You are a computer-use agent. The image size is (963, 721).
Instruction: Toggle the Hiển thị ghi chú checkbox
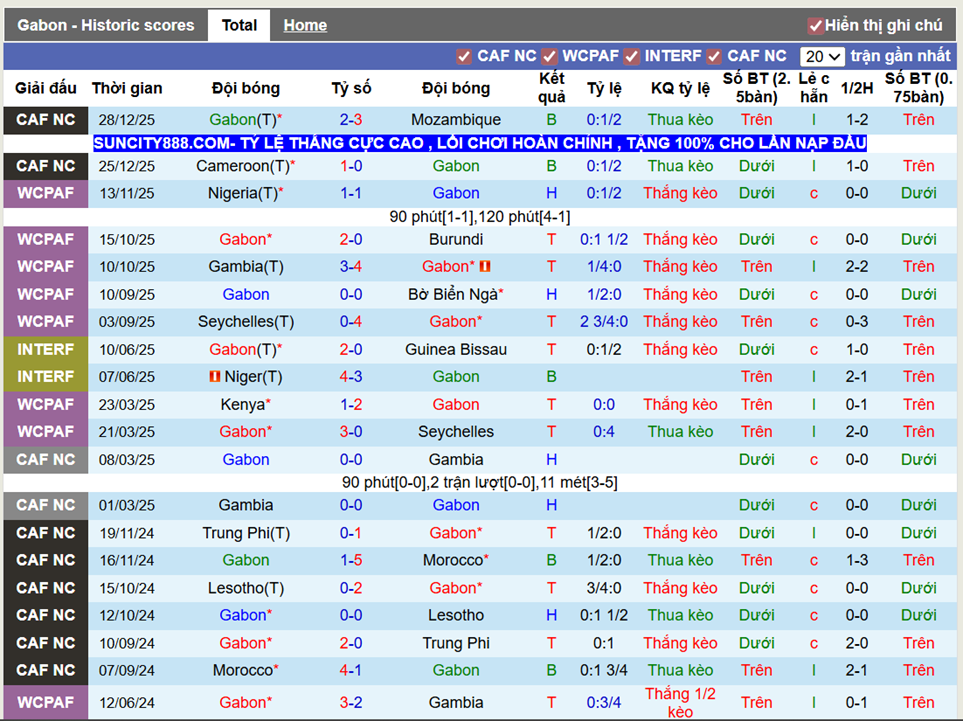coord(816,26)
